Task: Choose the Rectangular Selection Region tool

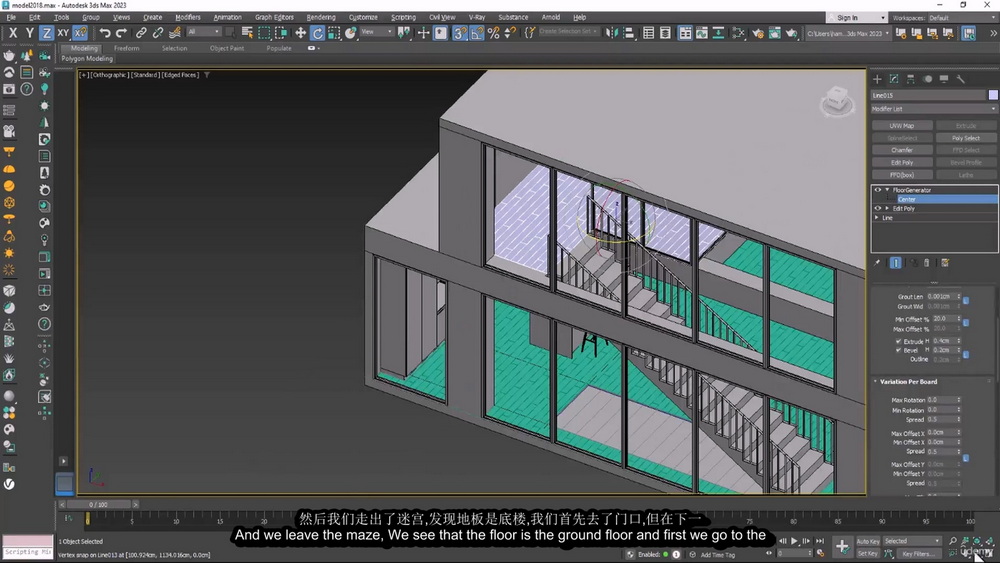Action: [264, 33]
